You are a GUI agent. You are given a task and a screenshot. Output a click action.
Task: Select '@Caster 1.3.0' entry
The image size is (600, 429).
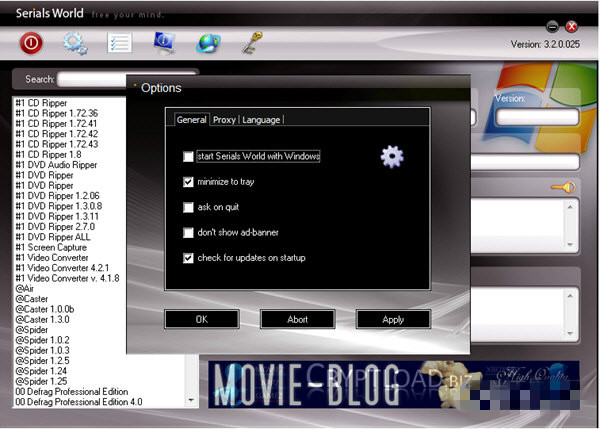pyautogui.click(x=42, y=320)
